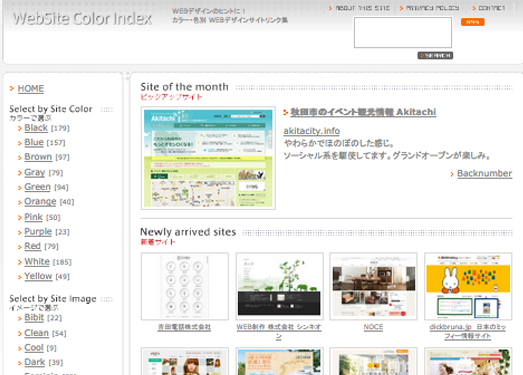The height and width of the screenshot is (375, 523).
Task: Select Orange color category
Action: [x=40, y=202]
